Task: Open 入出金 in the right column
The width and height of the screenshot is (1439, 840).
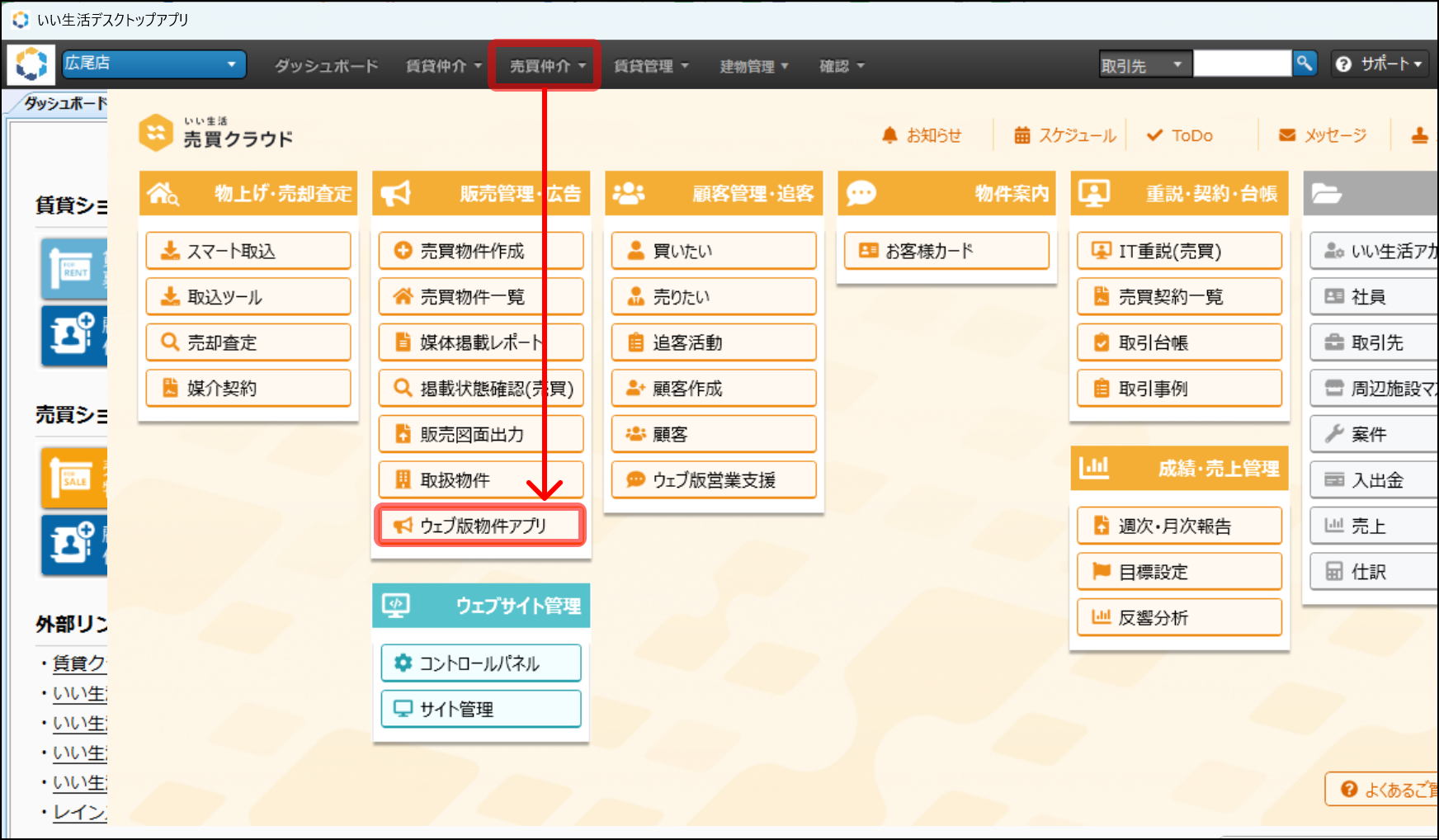Action: click(1374, 479)
